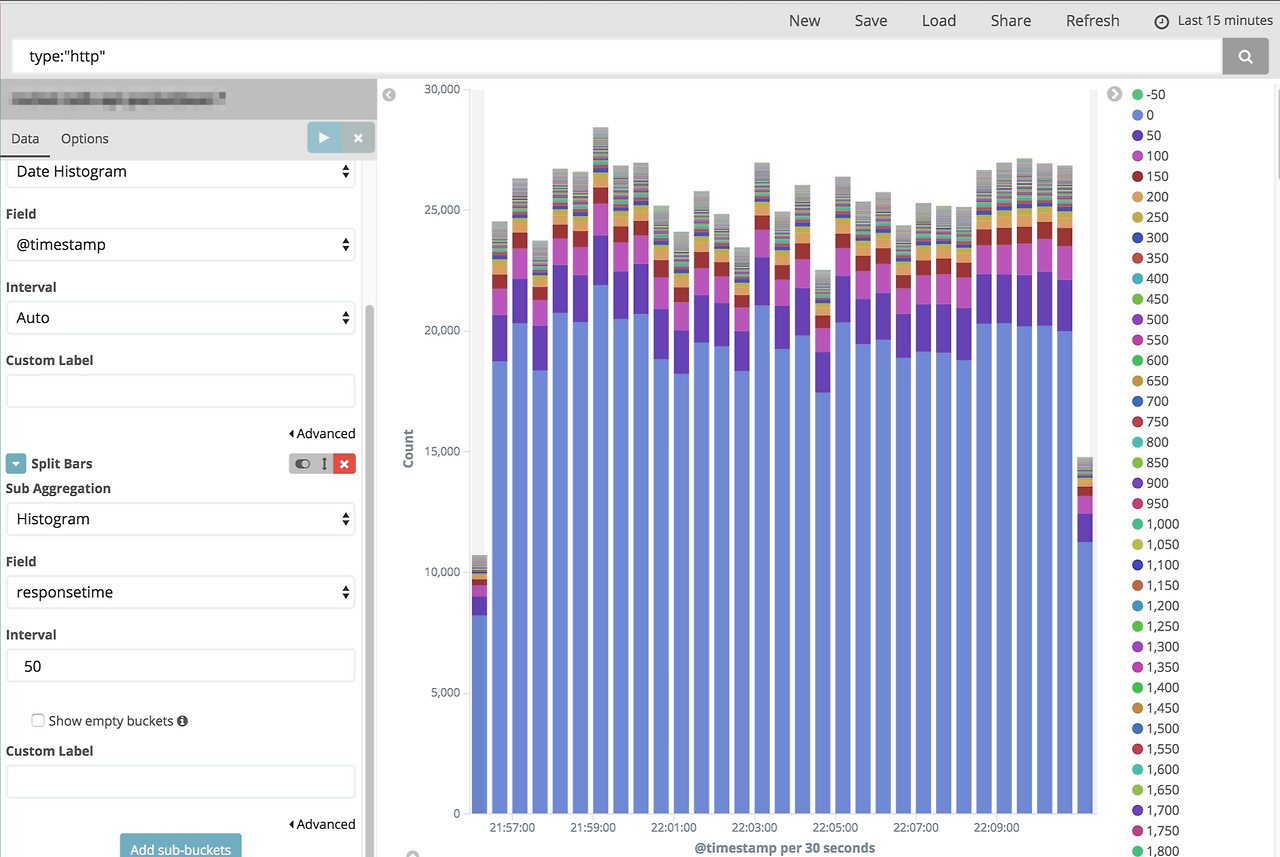Viewport: 1280px width, 857px height.
Task: Open the responsetime field dropdown
Action: [180, 592]
